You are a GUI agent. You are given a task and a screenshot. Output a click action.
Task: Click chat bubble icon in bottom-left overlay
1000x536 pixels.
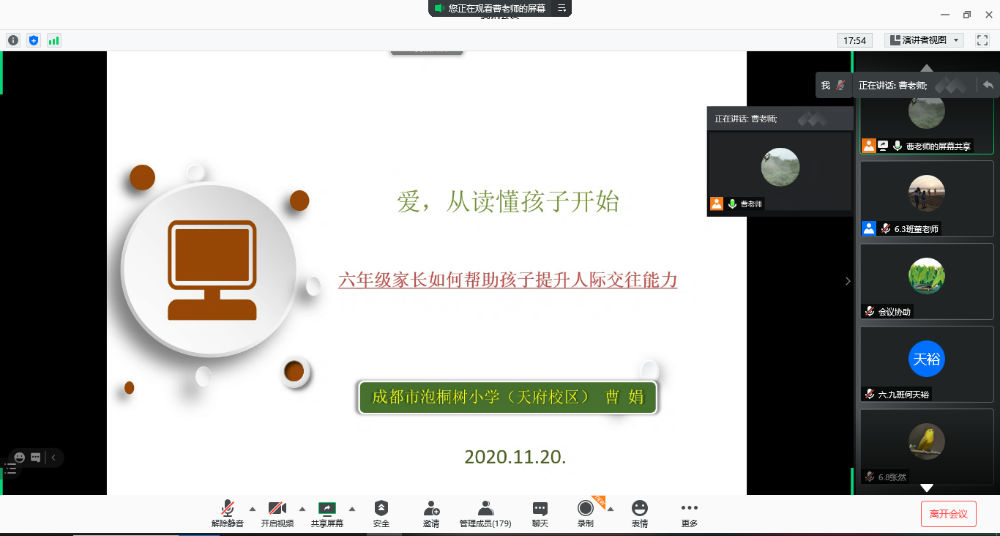(36, 457)
